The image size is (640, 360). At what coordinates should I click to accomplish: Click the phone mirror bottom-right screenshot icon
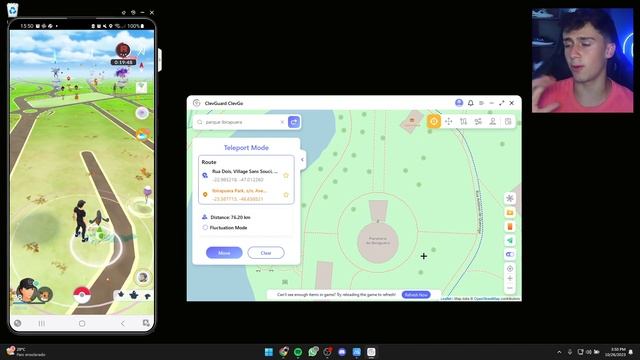pos(146,323)
